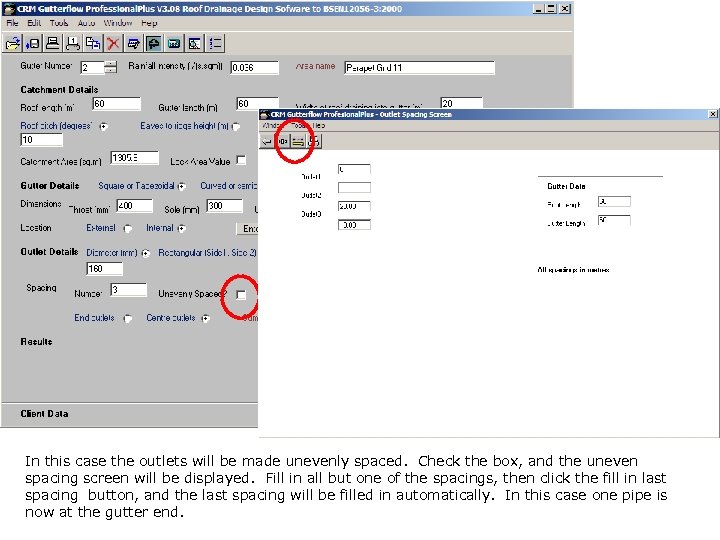Viewport: 720px width, 540px height.
Task: Click the Spacing Number input field
Action: click(129, 290)
